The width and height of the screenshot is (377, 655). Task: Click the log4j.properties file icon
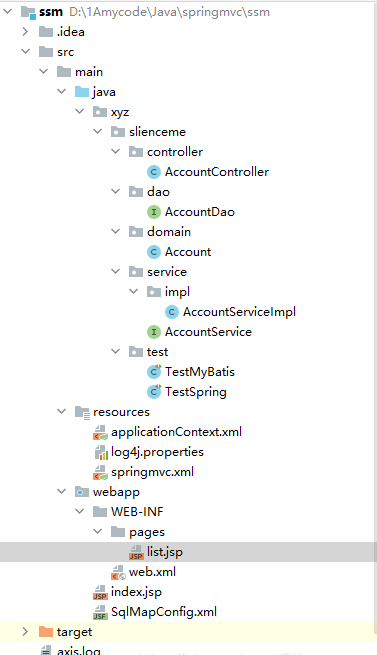[101, 452]
